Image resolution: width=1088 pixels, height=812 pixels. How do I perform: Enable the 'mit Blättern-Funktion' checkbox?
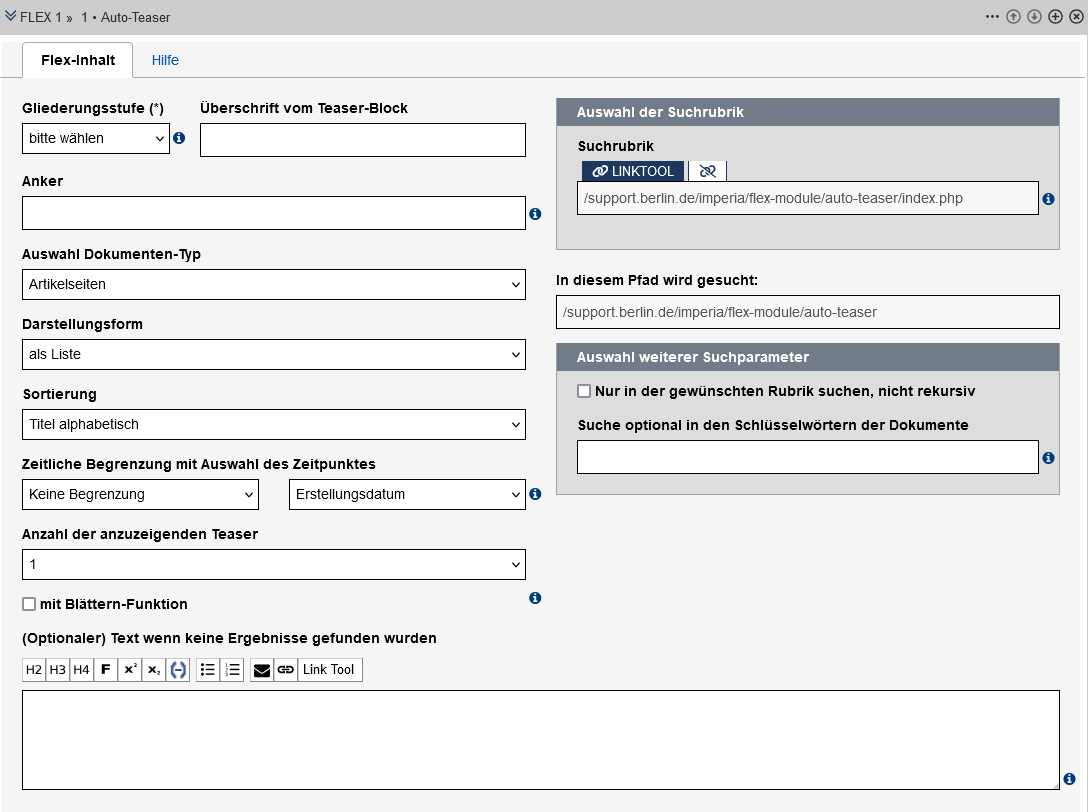tap(29, 604)
